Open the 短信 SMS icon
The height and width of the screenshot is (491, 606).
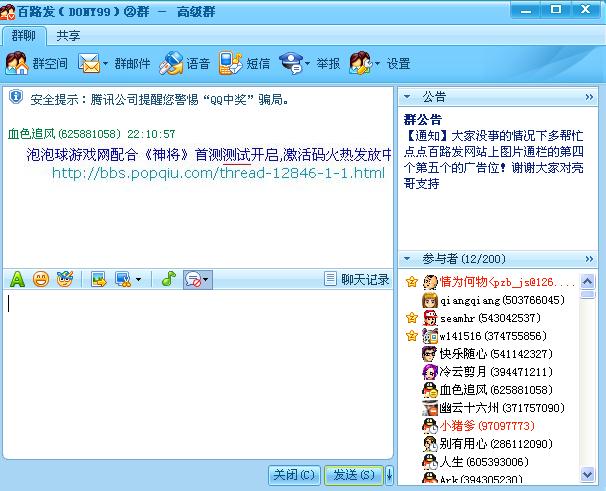pos(230,63)
